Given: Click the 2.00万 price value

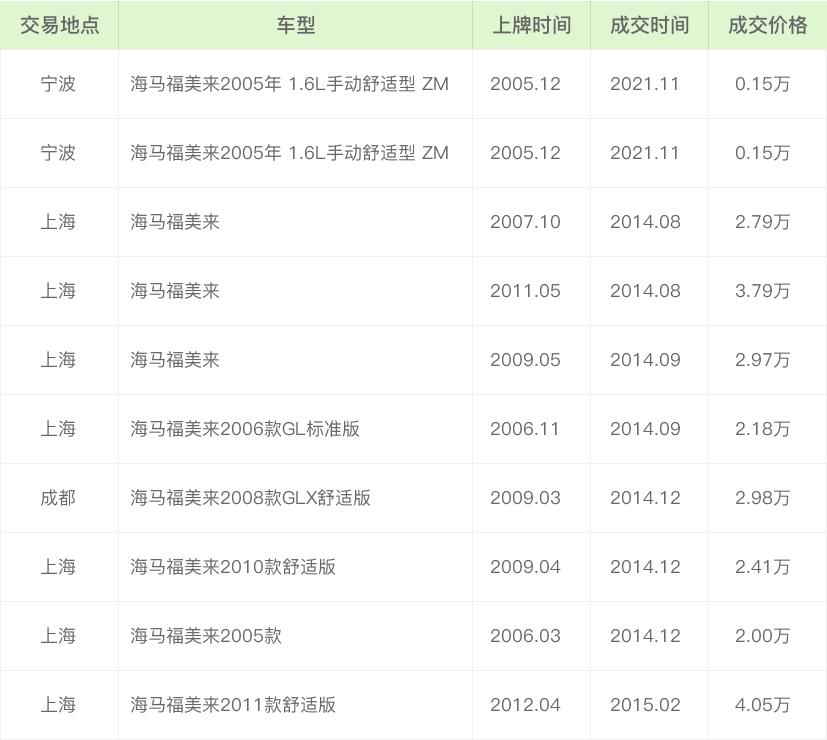Looking at the screenshot, I should [762, 636].
